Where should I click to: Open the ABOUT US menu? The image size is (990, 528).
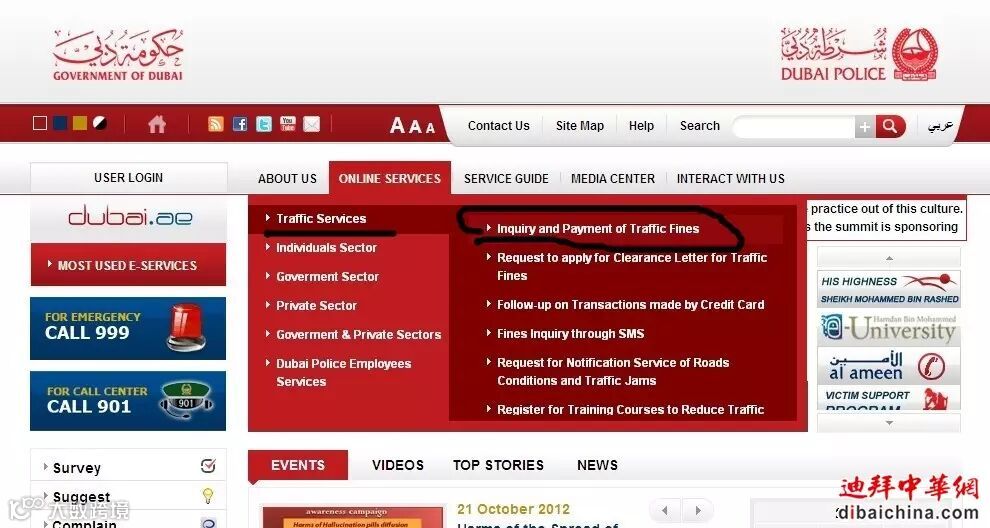coord(287,179)
